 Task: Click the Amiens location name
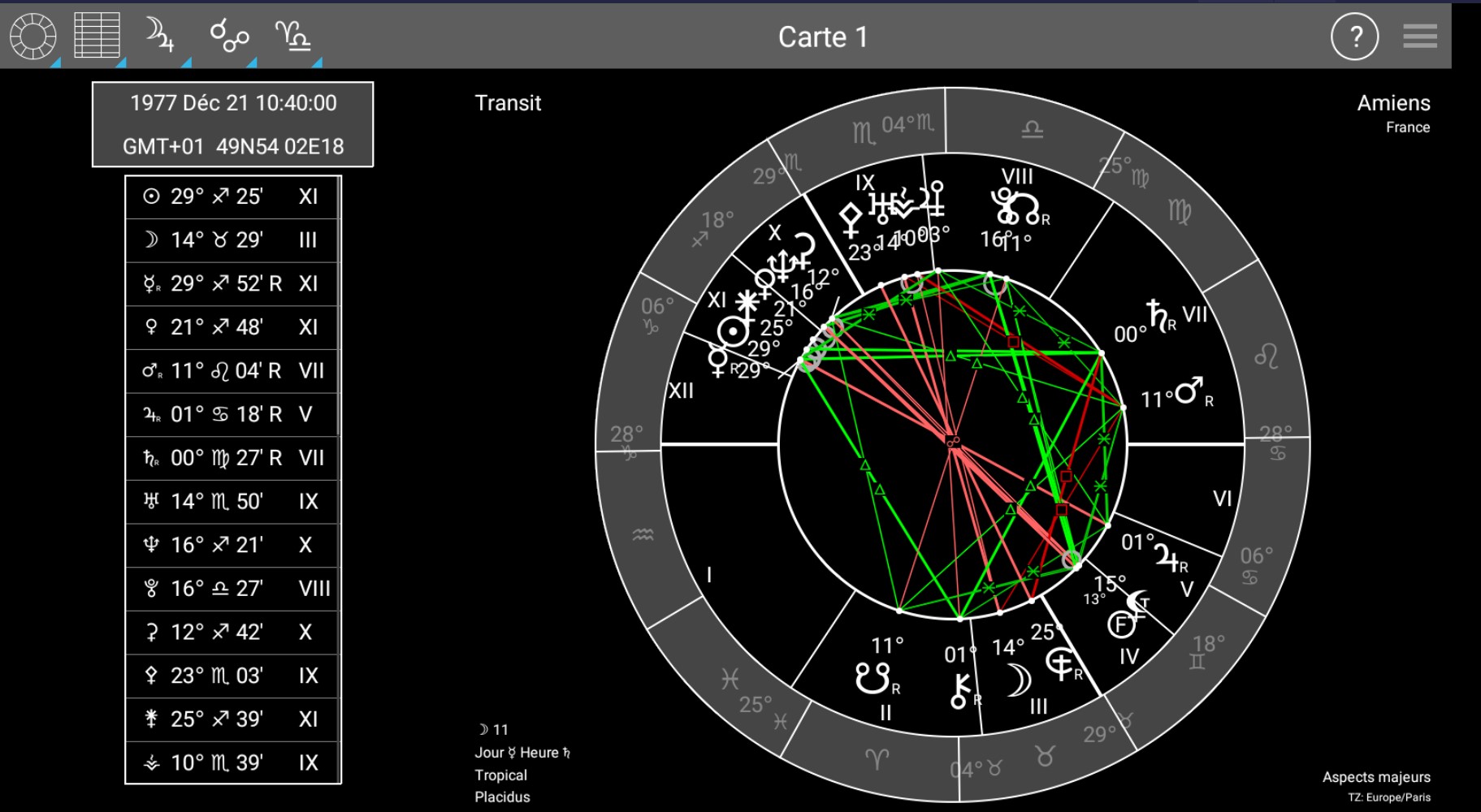1393,103
